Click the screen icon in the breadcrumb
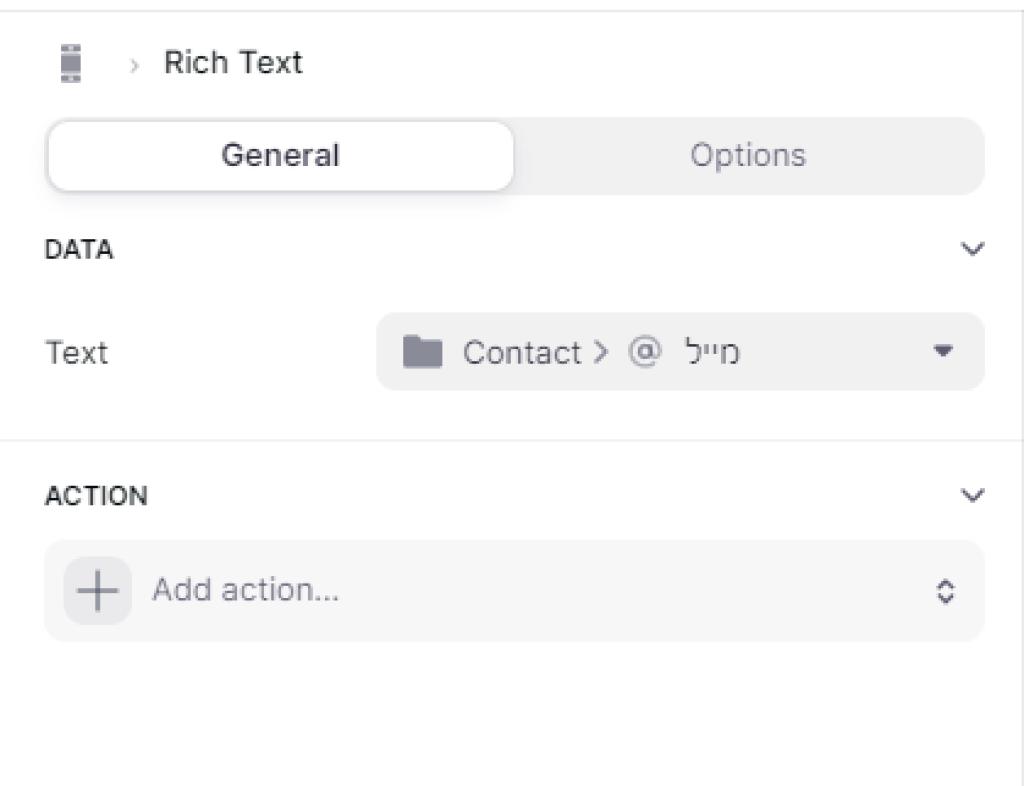The width and height of the screenshot is (1024, 786). tap(70, 63)
